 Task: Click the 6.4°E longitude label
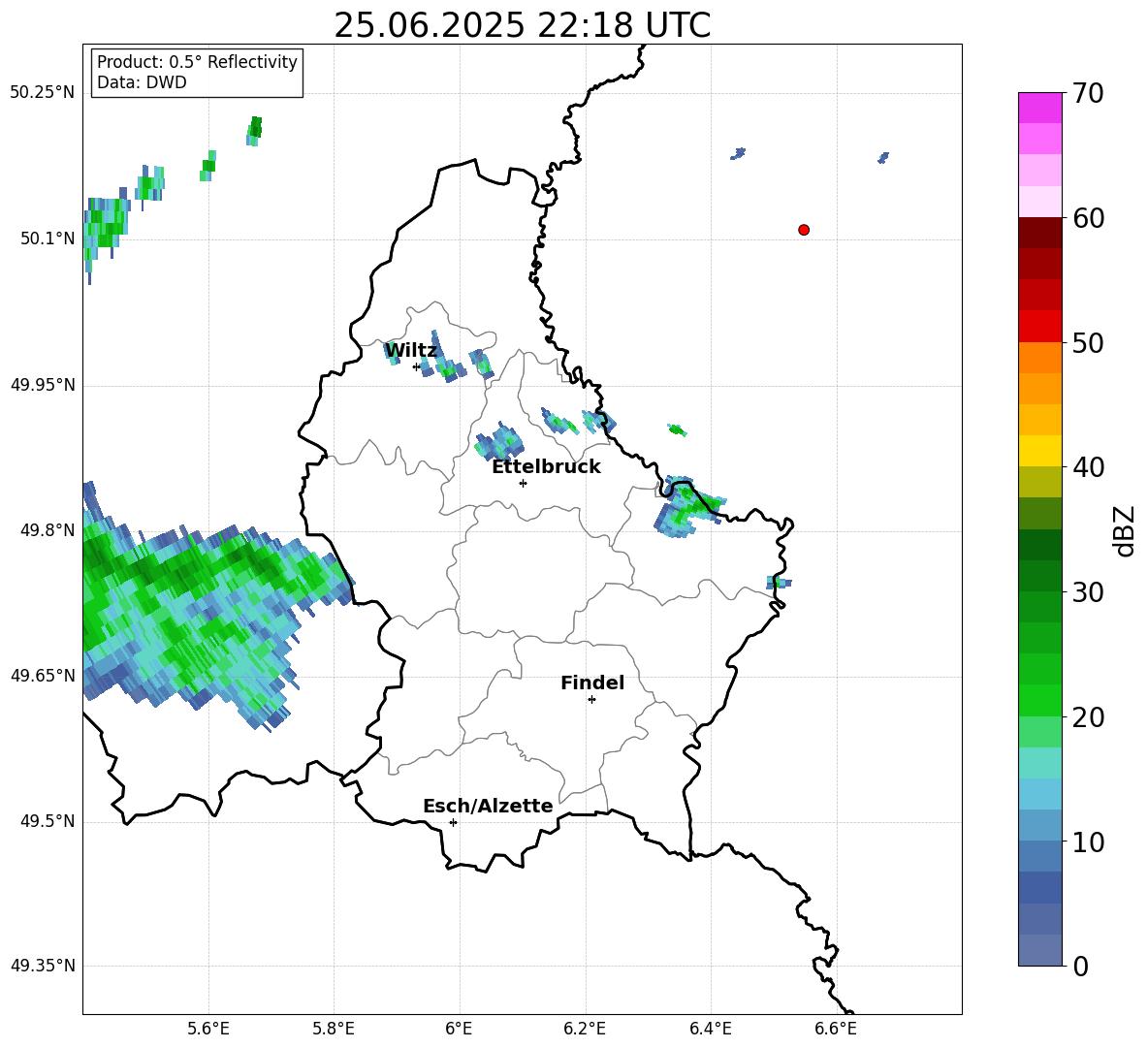[710, 1030]
